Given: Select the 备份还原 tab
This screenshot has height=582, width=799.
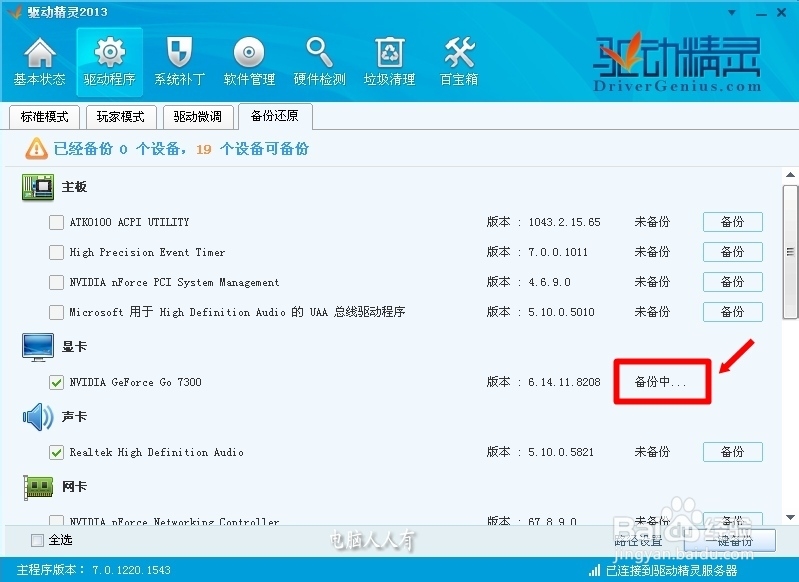Looking at the screenshot, I should [x=275, y=116].
